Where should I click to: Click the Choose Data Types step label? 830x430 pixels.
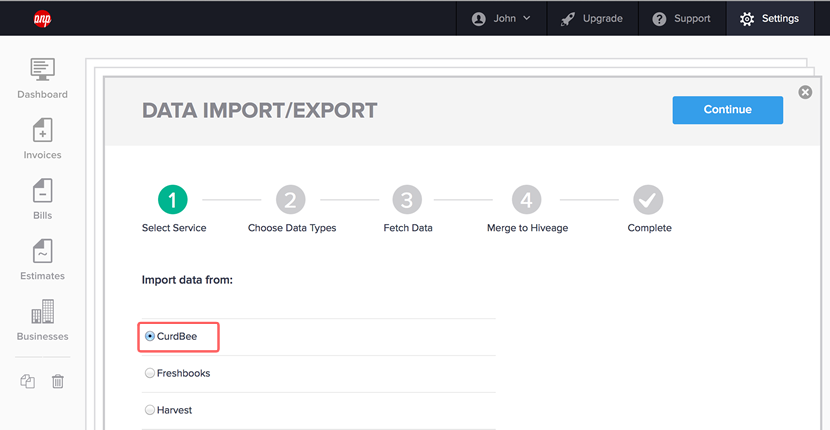[292, 228]
